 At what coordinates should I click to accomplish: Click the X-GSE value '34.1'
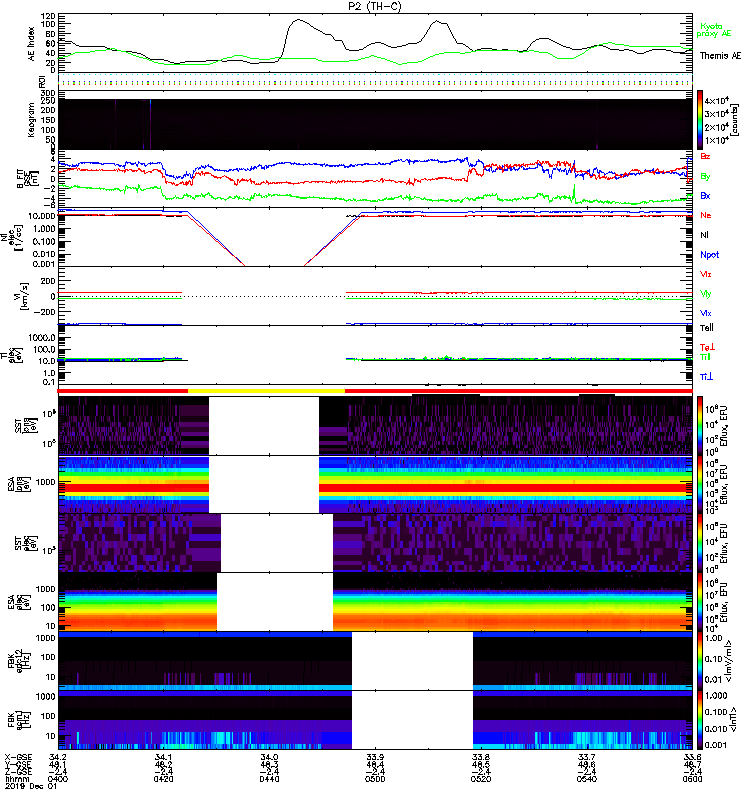[163, 757]
